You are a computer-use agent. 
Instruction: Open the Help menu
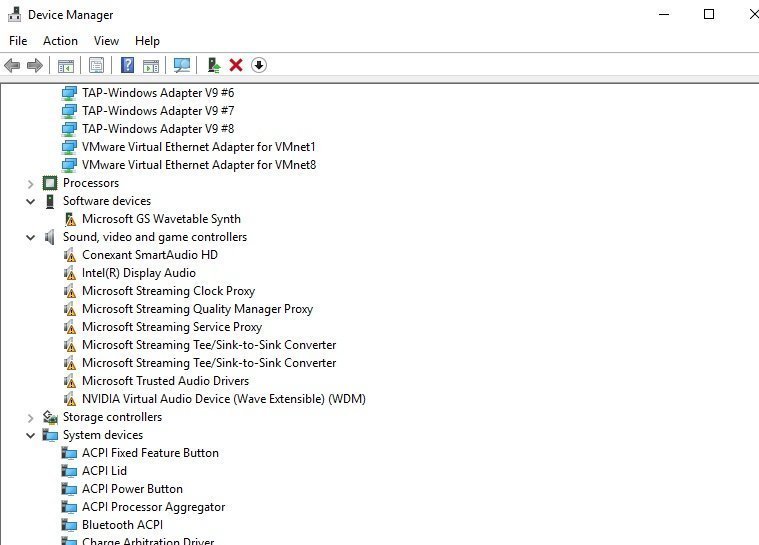pyautogui.click(x=147, y=41)
